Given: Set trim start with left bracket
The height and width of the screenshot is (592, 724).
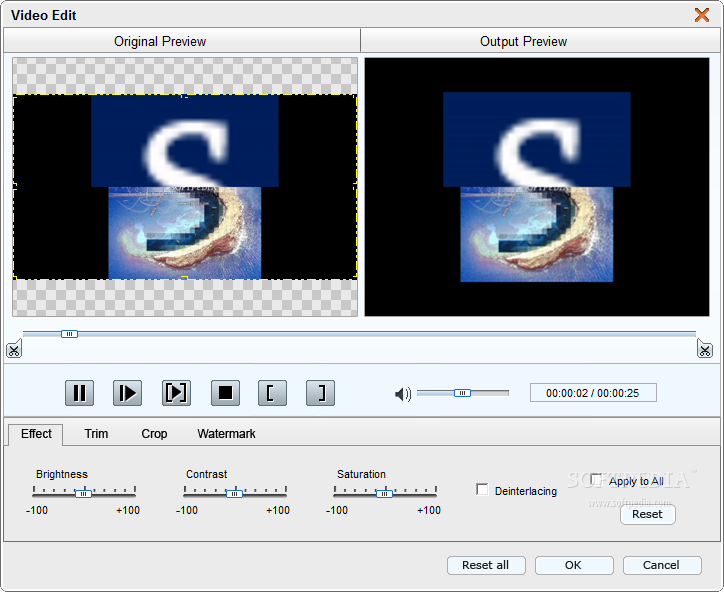Looking at the screenshot, I should pos(272,393).
